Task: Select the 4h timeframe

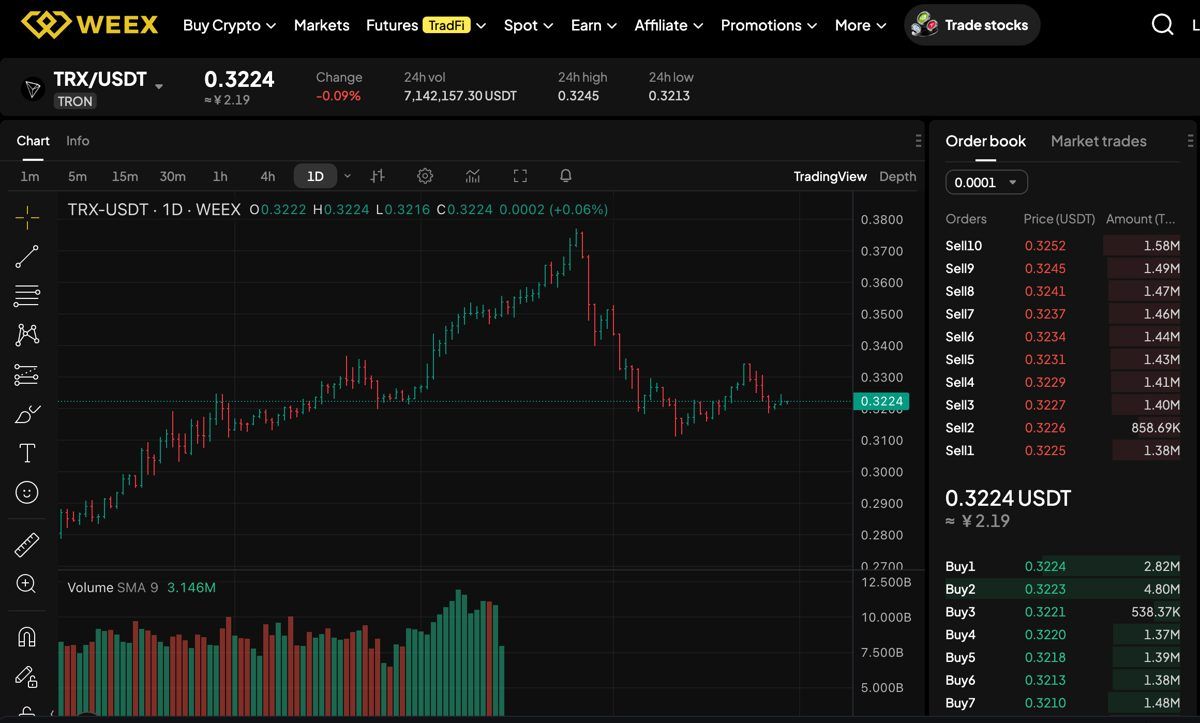Action: [x=268, y=176]
